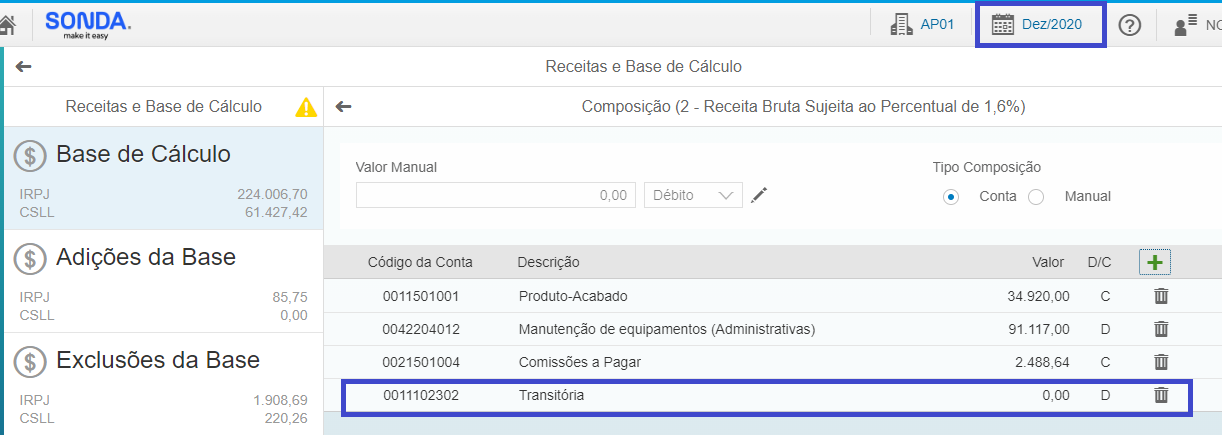Open the AP01 company selector

pos(921,25)
